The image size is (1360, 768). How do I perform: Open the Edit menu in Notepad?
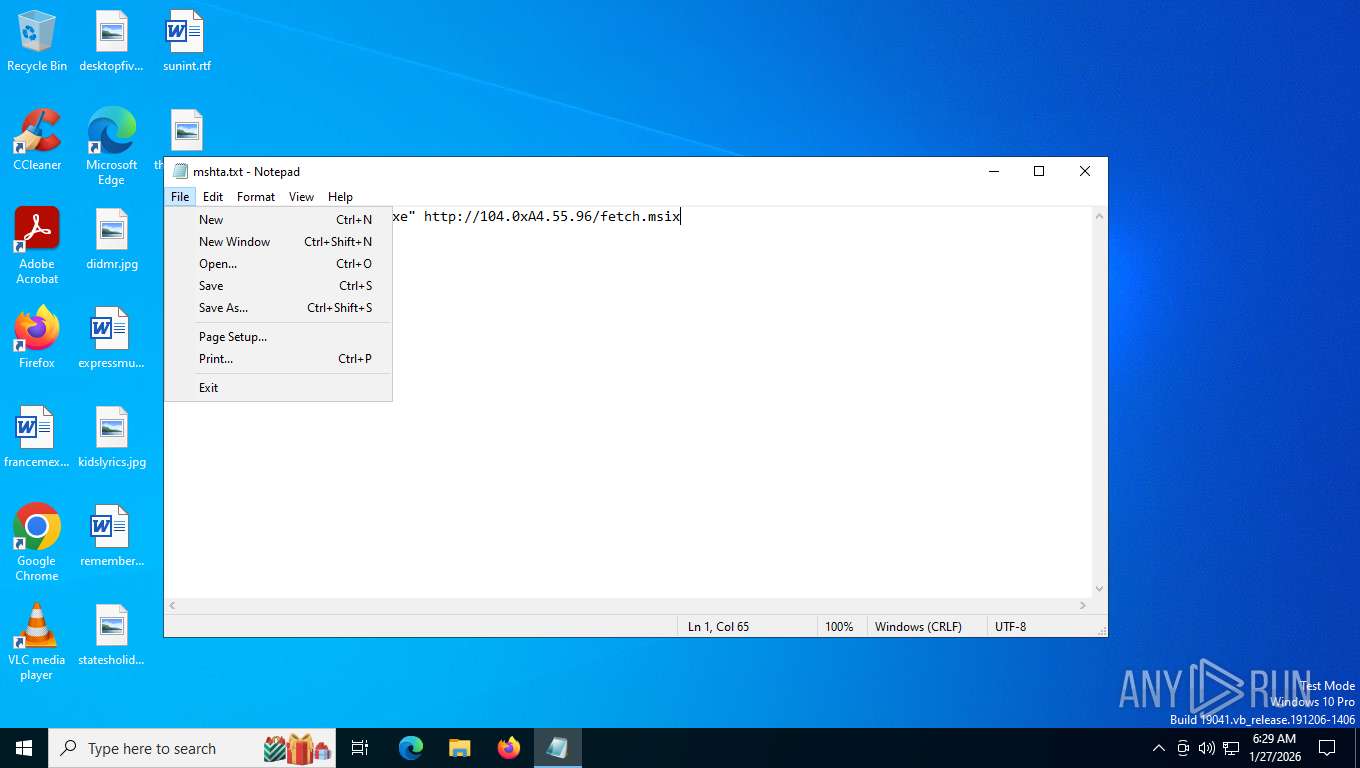tap(213, 197)
